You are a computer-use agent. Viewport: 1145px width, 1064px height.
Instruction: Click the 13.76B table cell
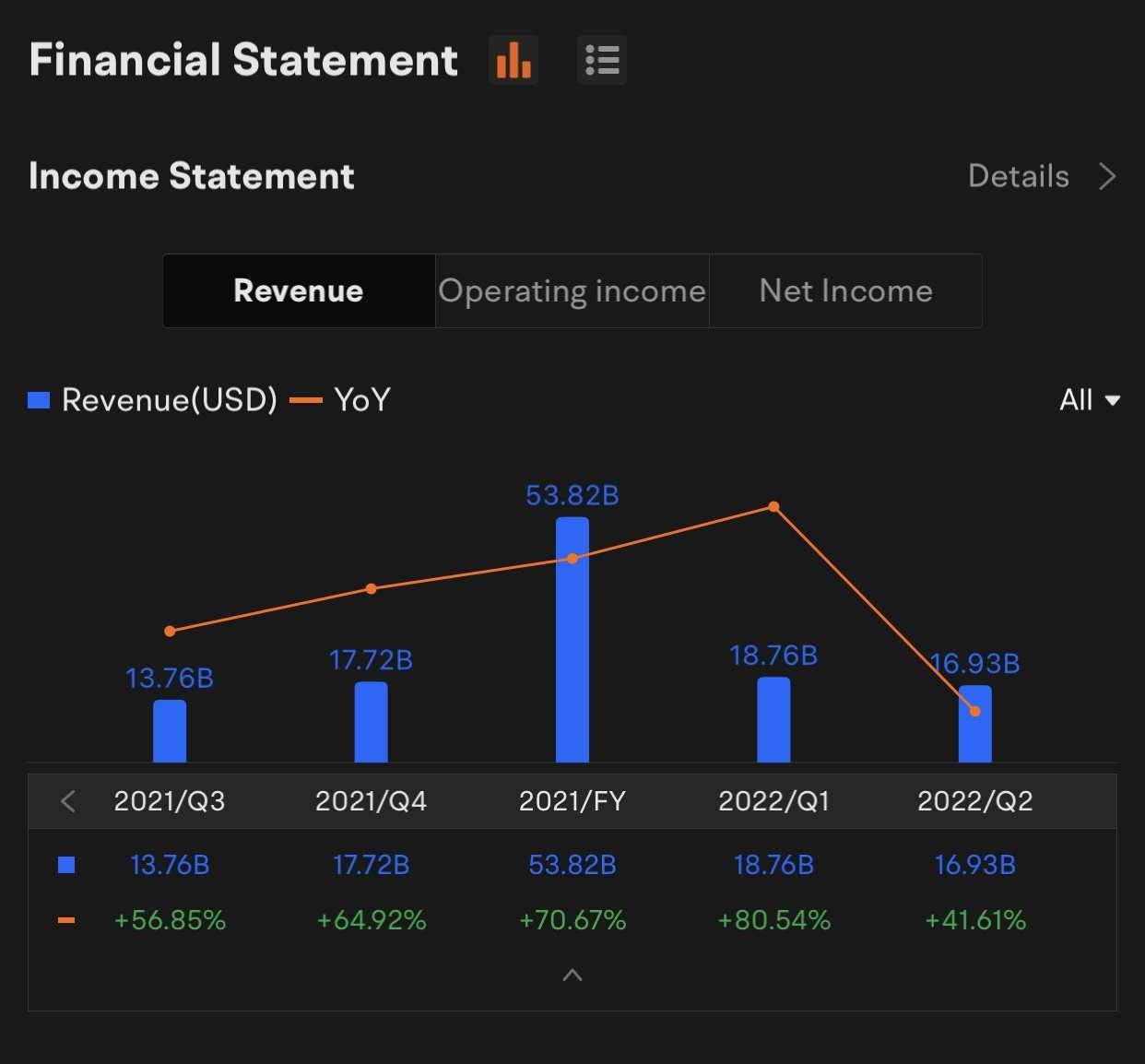pos(170,865)
